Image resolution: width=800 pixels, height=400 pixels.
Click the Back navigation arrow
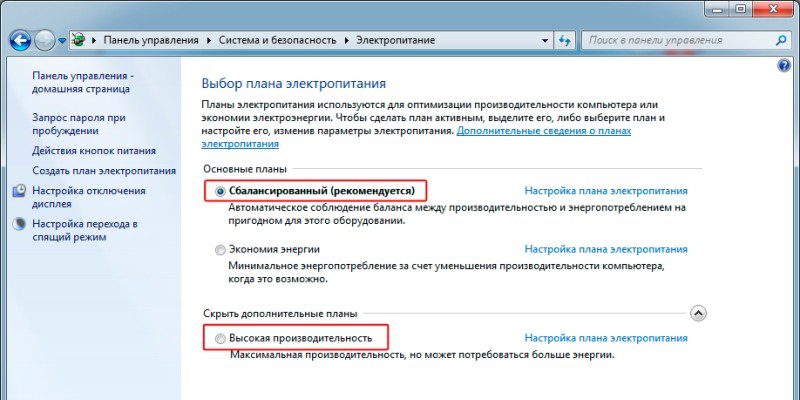[x=20, y=40]
